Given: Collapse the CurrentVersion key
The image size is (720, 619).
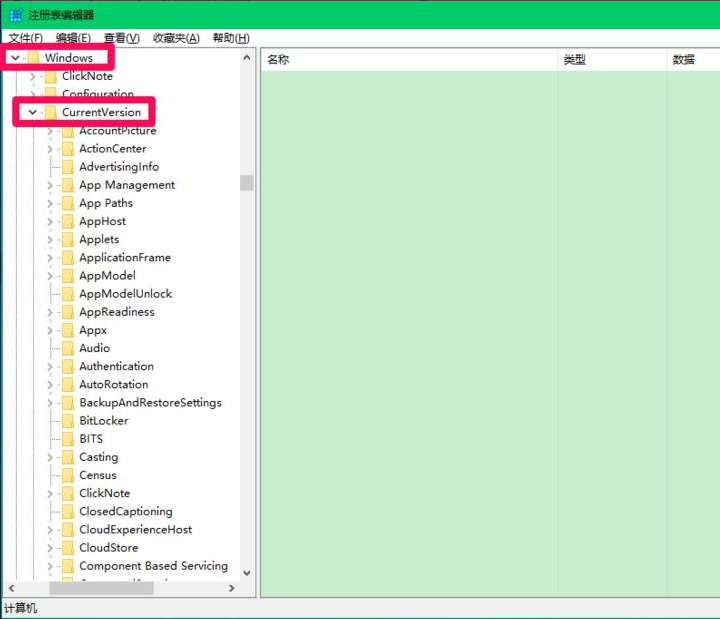Looking at the screenshot, I should point(32,112).
